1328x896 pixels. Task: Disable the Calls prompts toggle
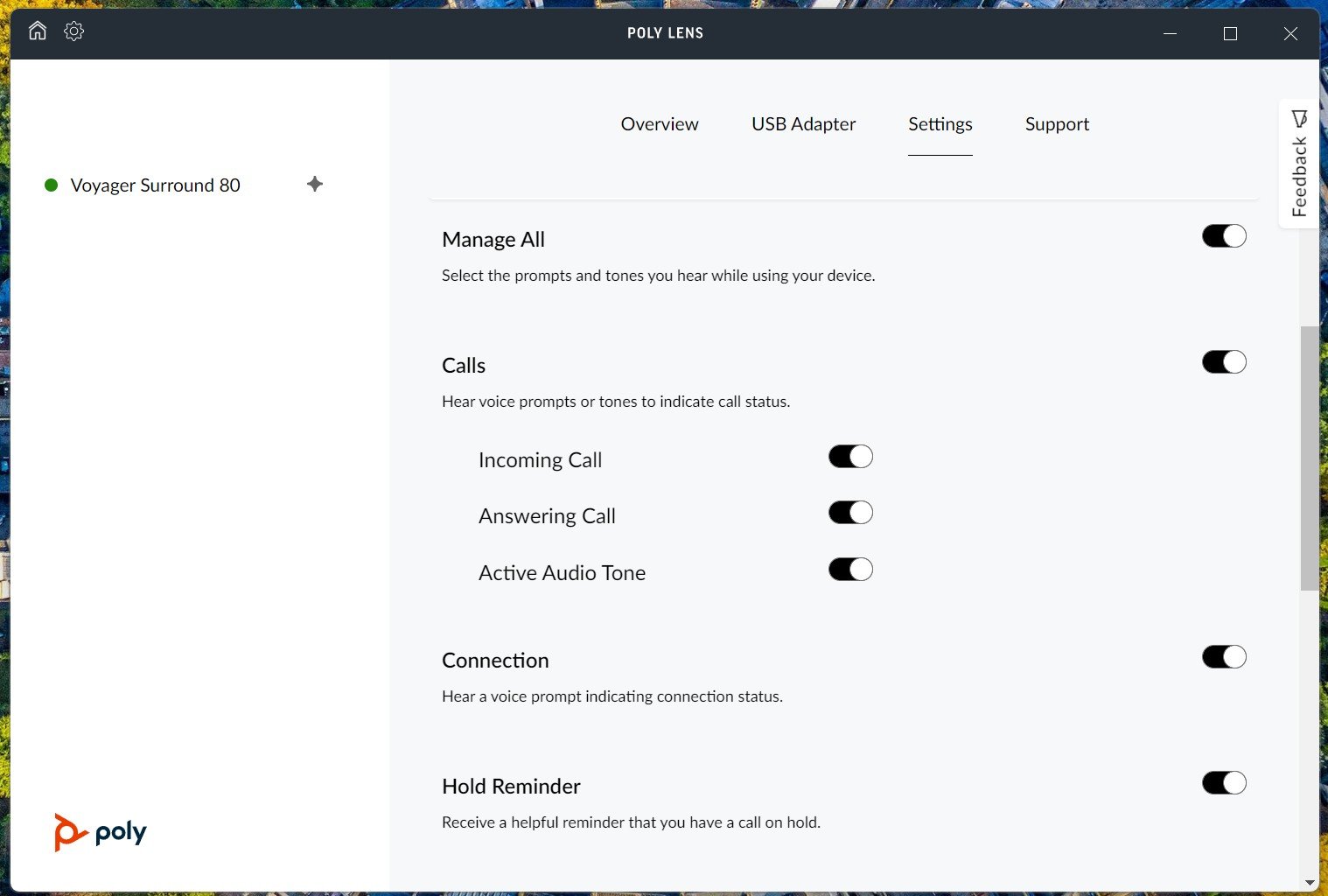tap(1223, 362)
